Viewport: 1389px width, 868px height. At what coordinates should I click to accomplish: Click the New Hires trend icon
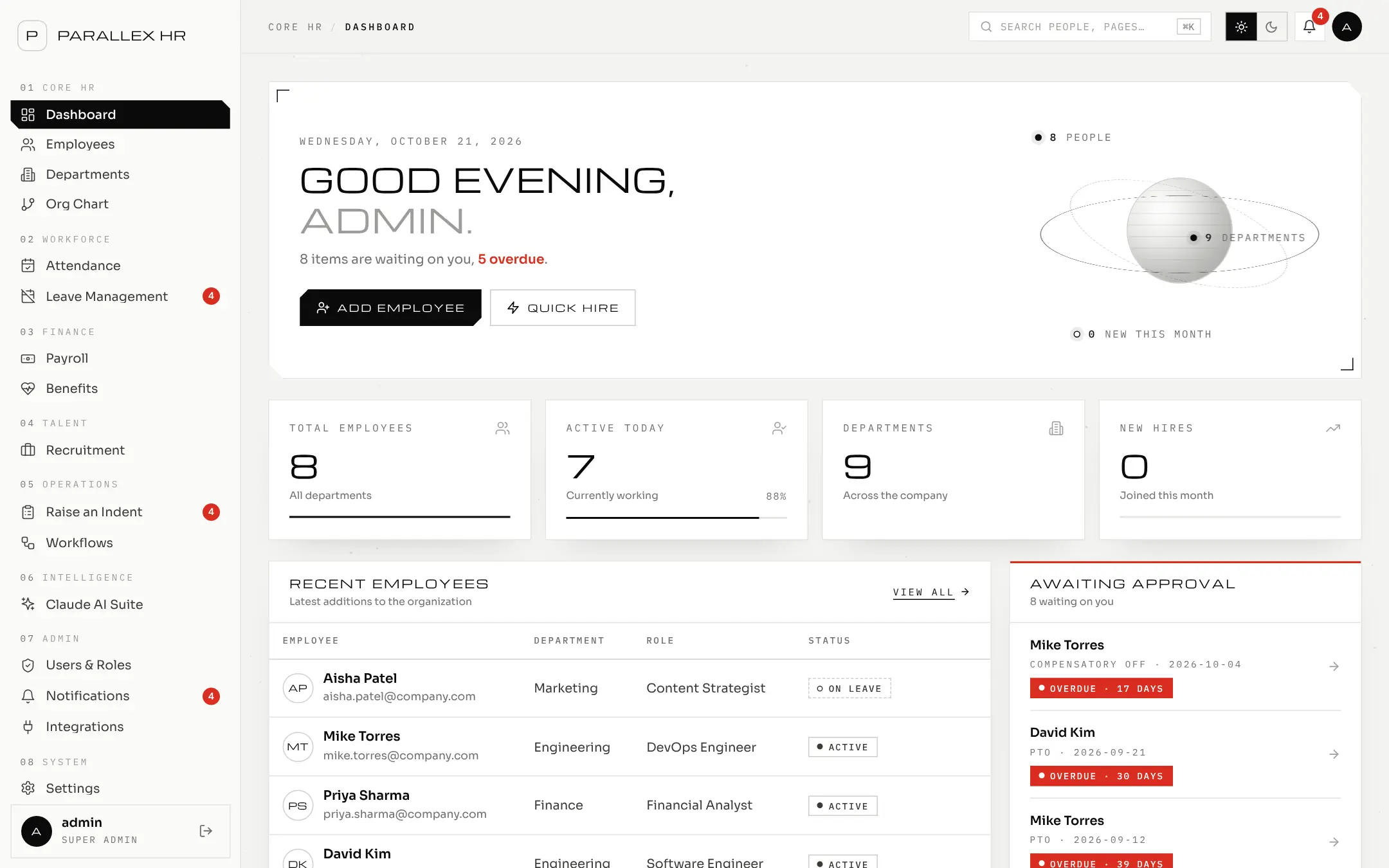click(x=1333, y=428)
